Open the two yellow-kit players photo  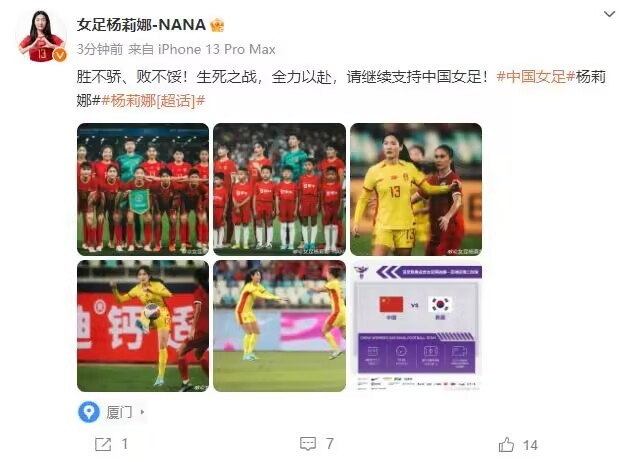tap(279, 326)
